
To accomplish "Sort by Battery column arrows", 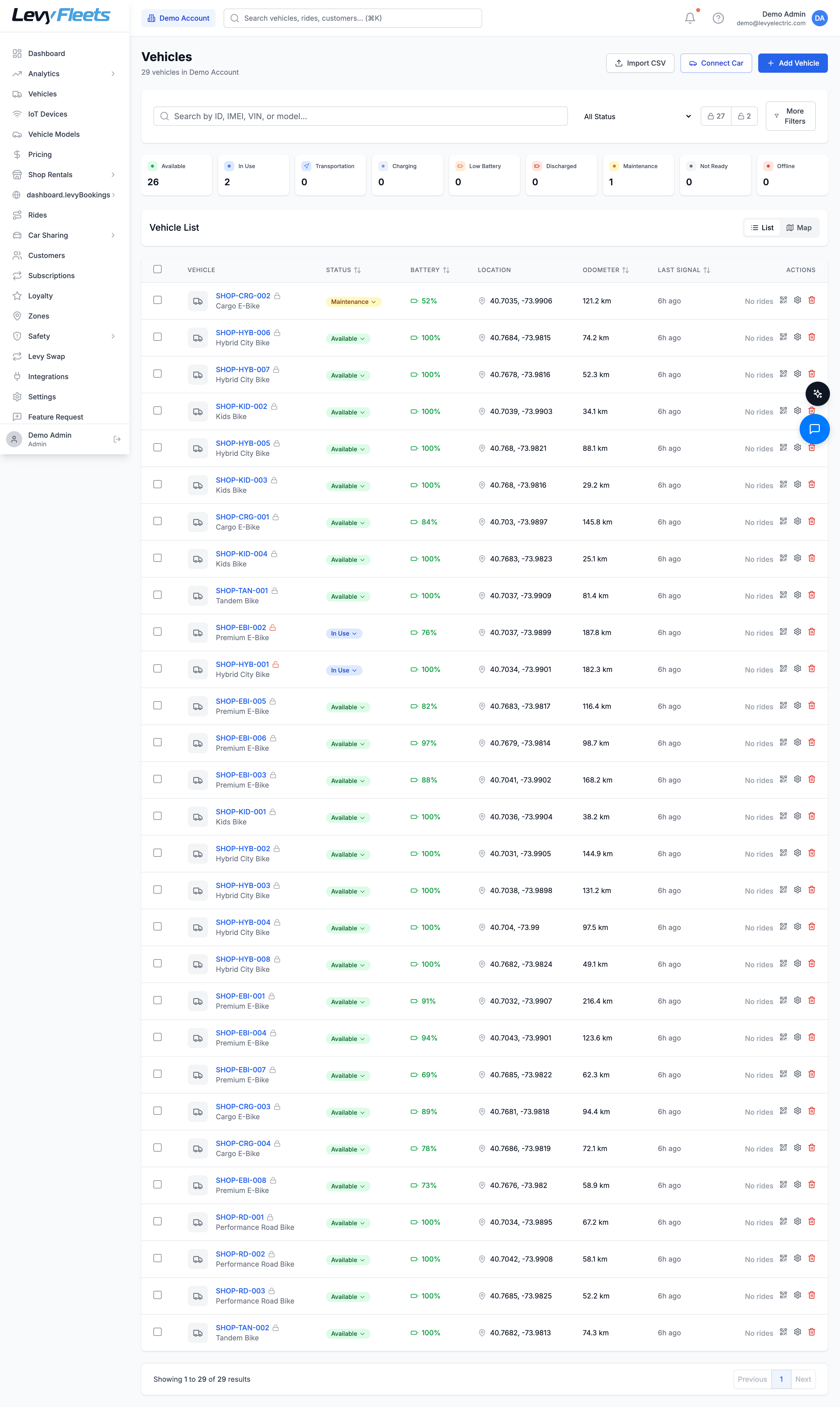I will pyautogui.click(x=446, y=270).
